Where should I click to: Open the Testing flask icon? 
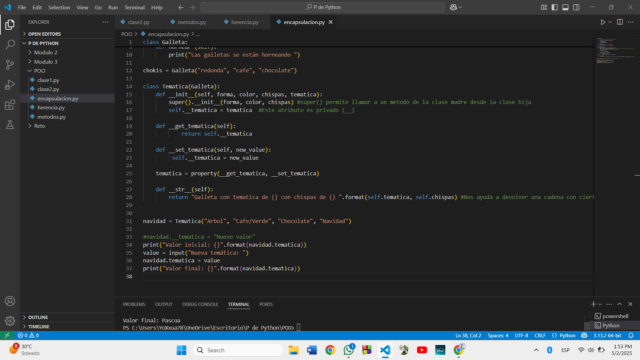[10, 124]
